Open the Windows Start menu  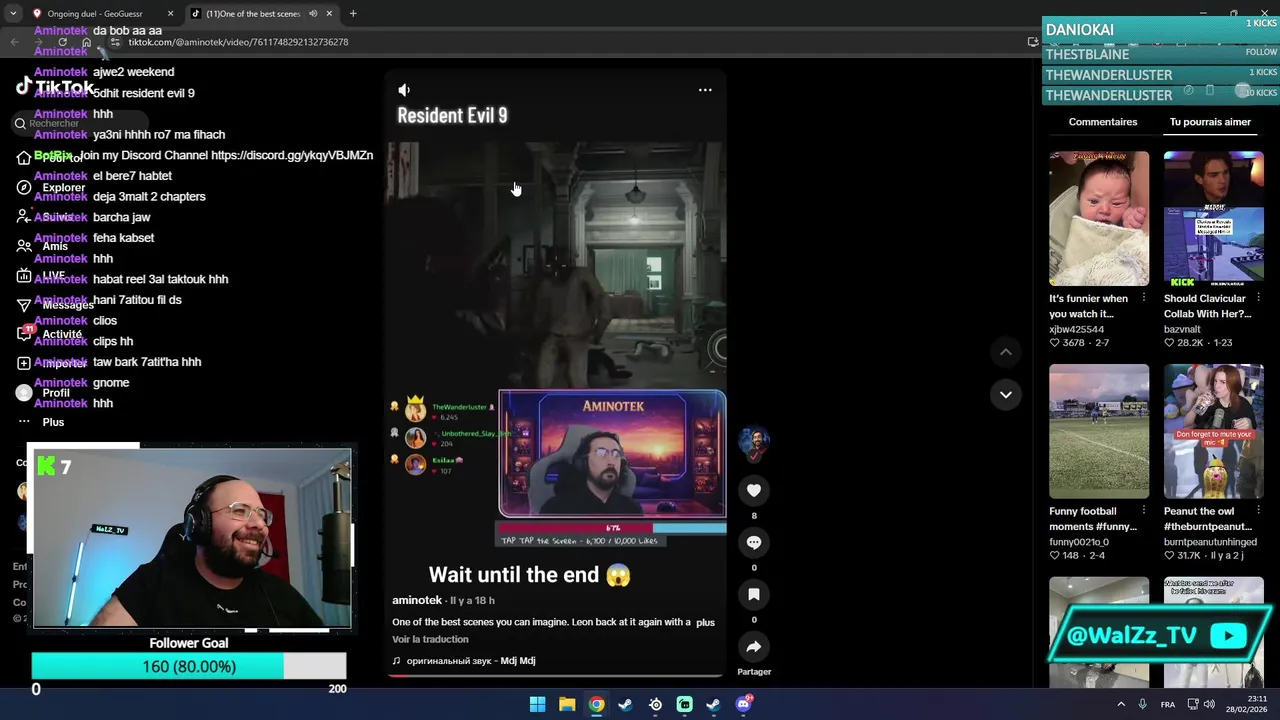tap(537, 705)
